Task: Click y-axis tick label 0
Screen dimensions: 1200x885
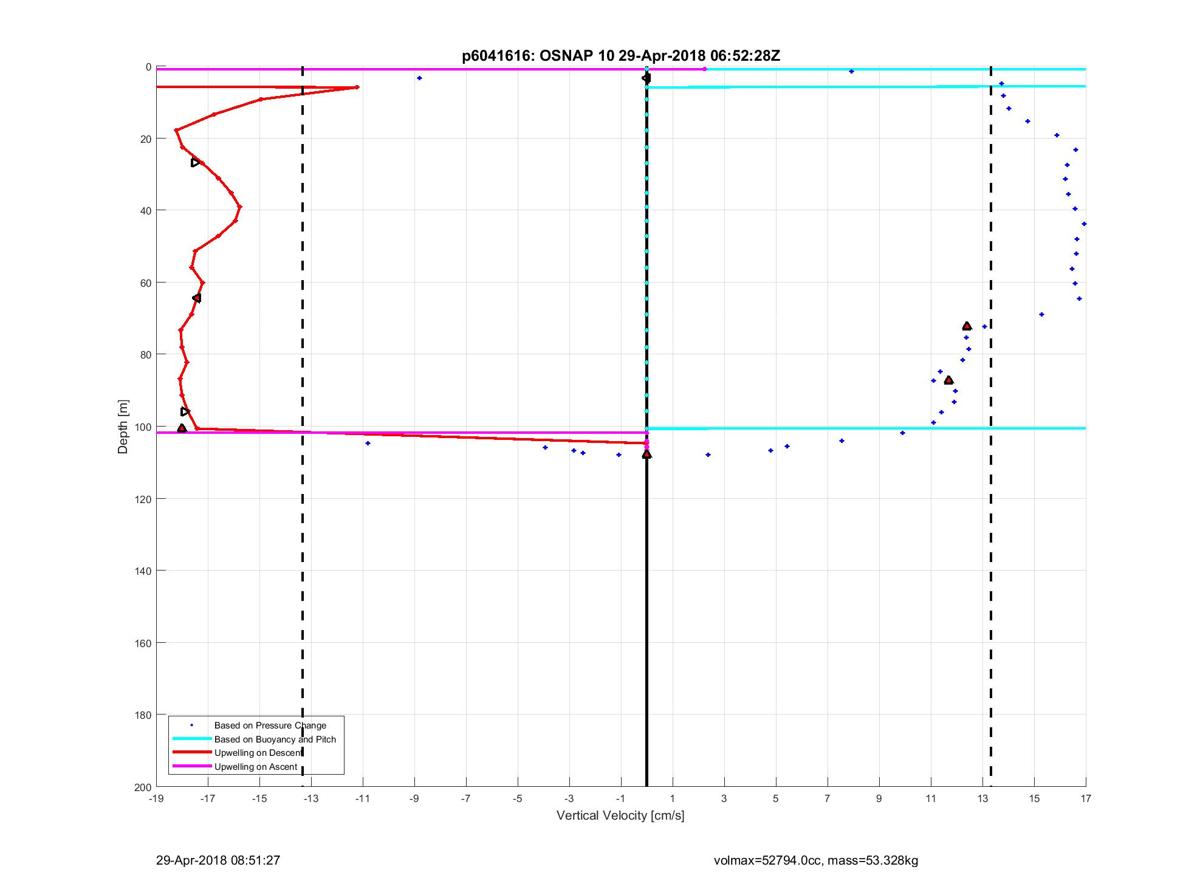Action: [x=148, y=67]
